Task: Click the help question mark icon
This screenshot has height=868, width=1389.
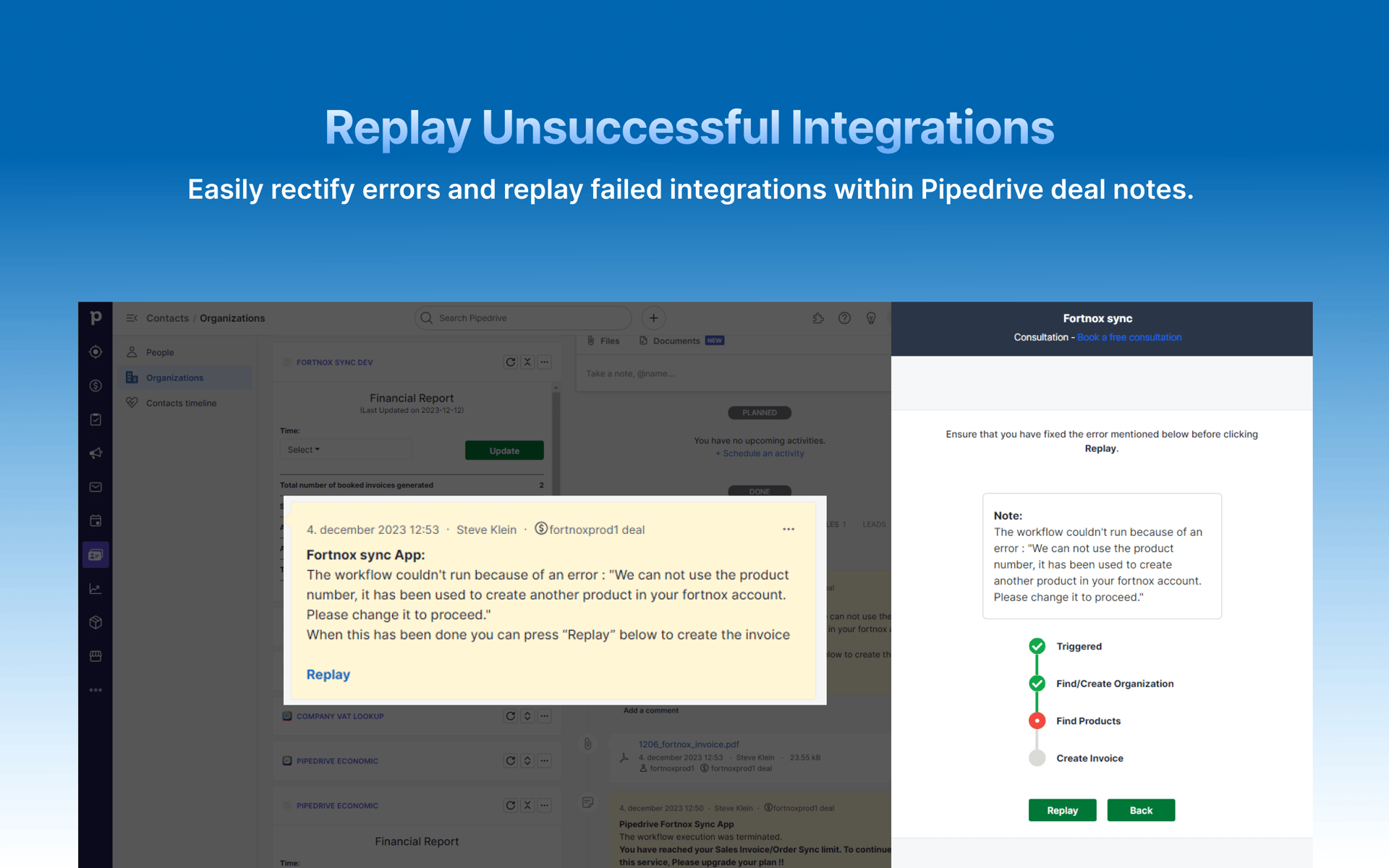Action: click(x=844, y=318)
